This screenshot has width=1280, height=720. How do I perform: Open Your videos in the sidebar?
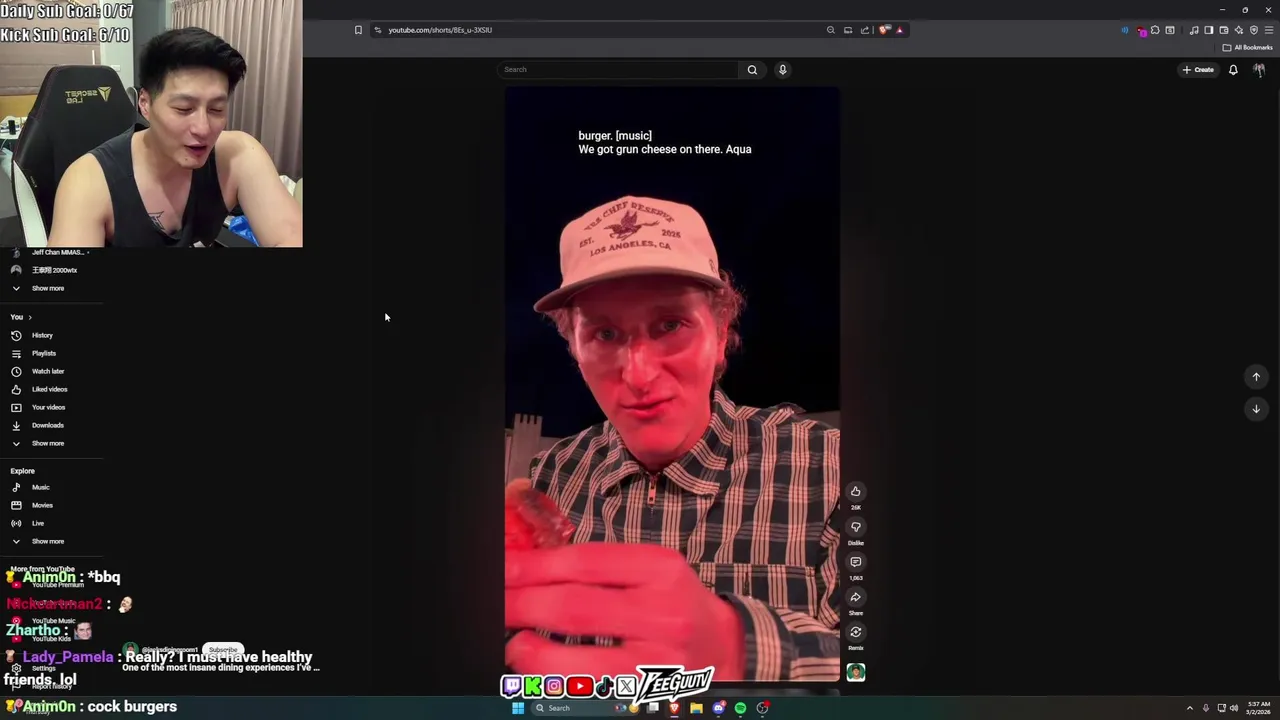coord(50,407)
